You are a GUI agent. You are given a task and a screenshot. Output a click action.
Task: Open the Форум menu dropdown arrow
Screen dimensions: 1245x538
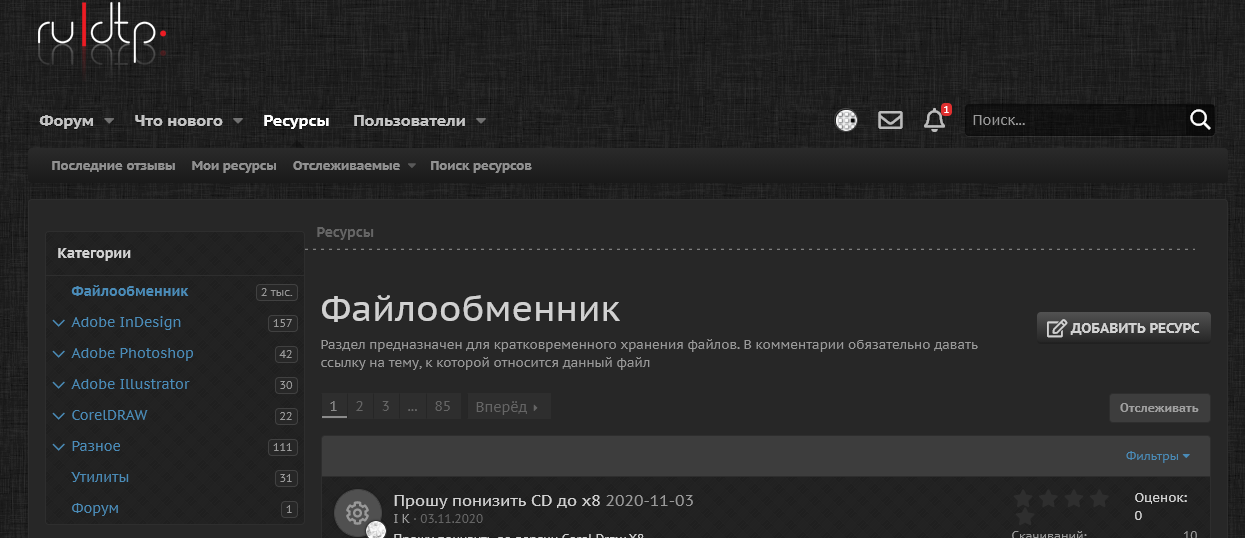point(109,121)
